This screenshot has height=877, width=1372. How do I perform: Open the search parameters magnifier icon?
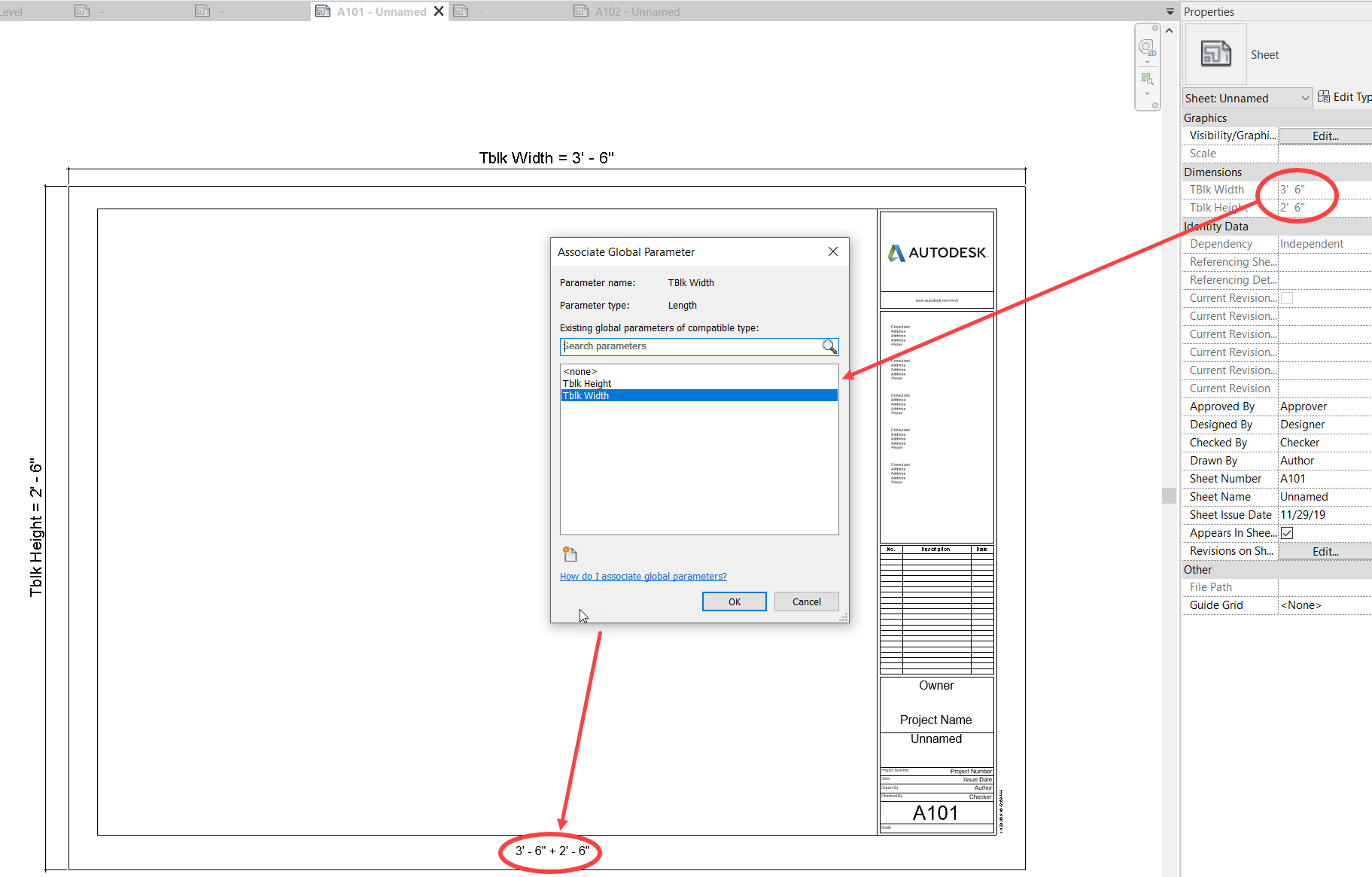pyautogui.click(x=829, y=346)
